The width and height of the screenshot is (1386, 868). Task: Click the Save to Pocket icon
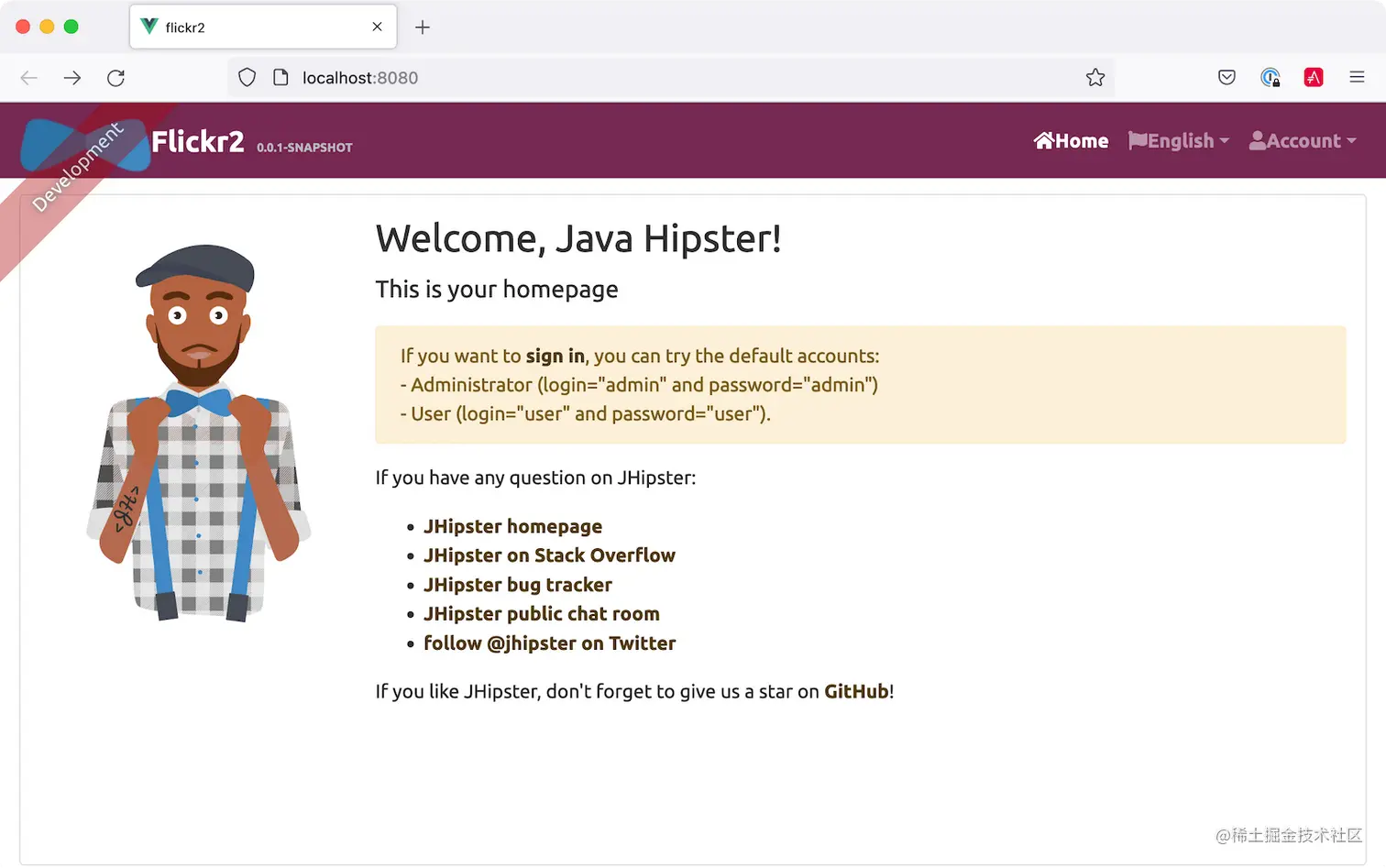click(1226, 77)
